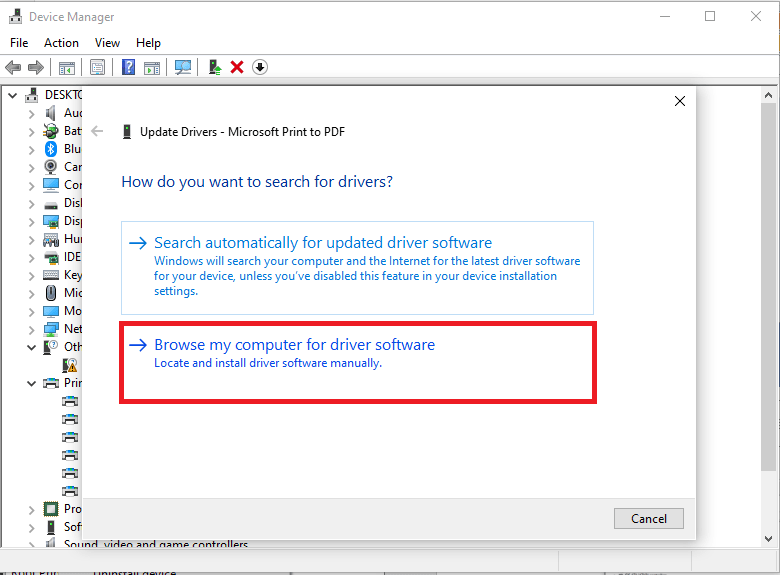Image resolution: width=780 pixels, height=575 pixels.
Task: Expand the Audio inputs category
Action: pyautogui.click(x=32, y=114)
